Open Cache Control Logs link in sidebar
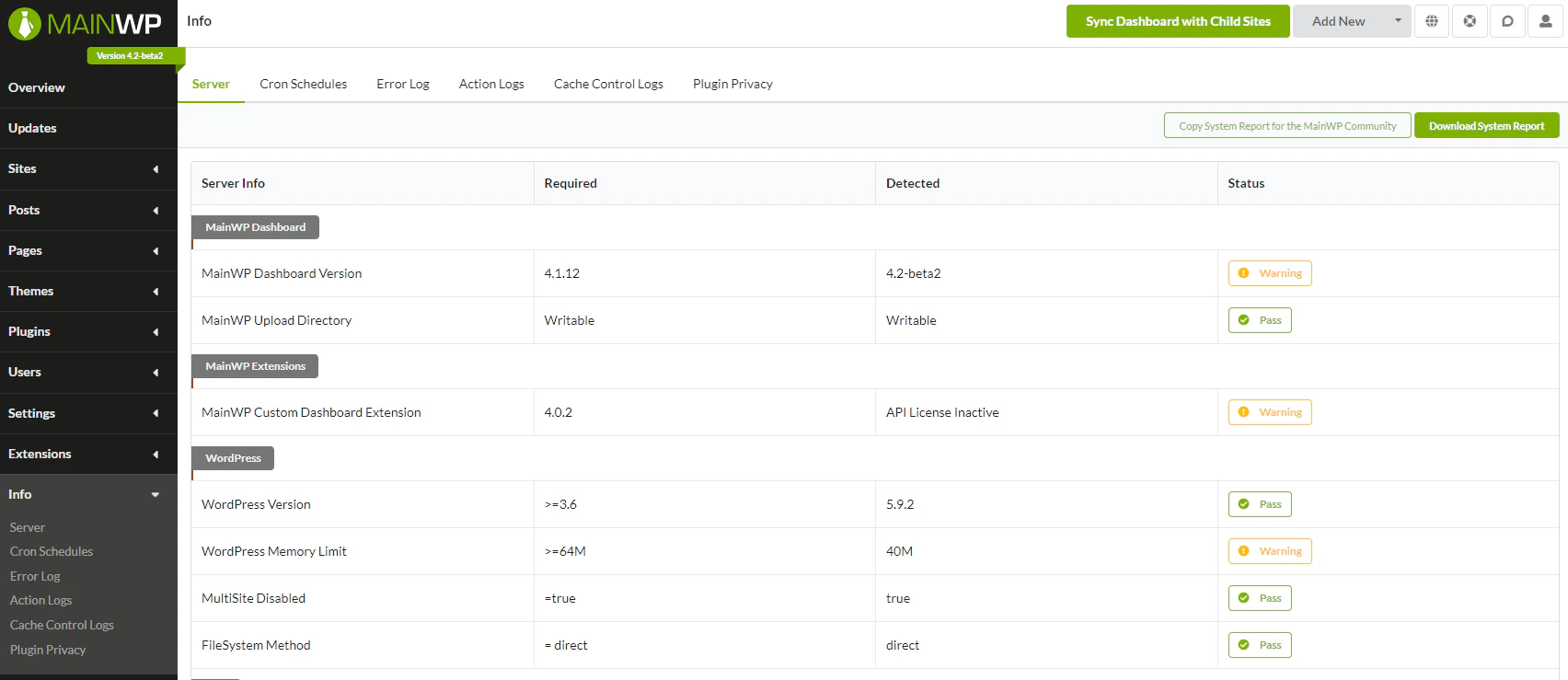The height and width of the screenshot is (680, 1568). click(x=62, y=625)
